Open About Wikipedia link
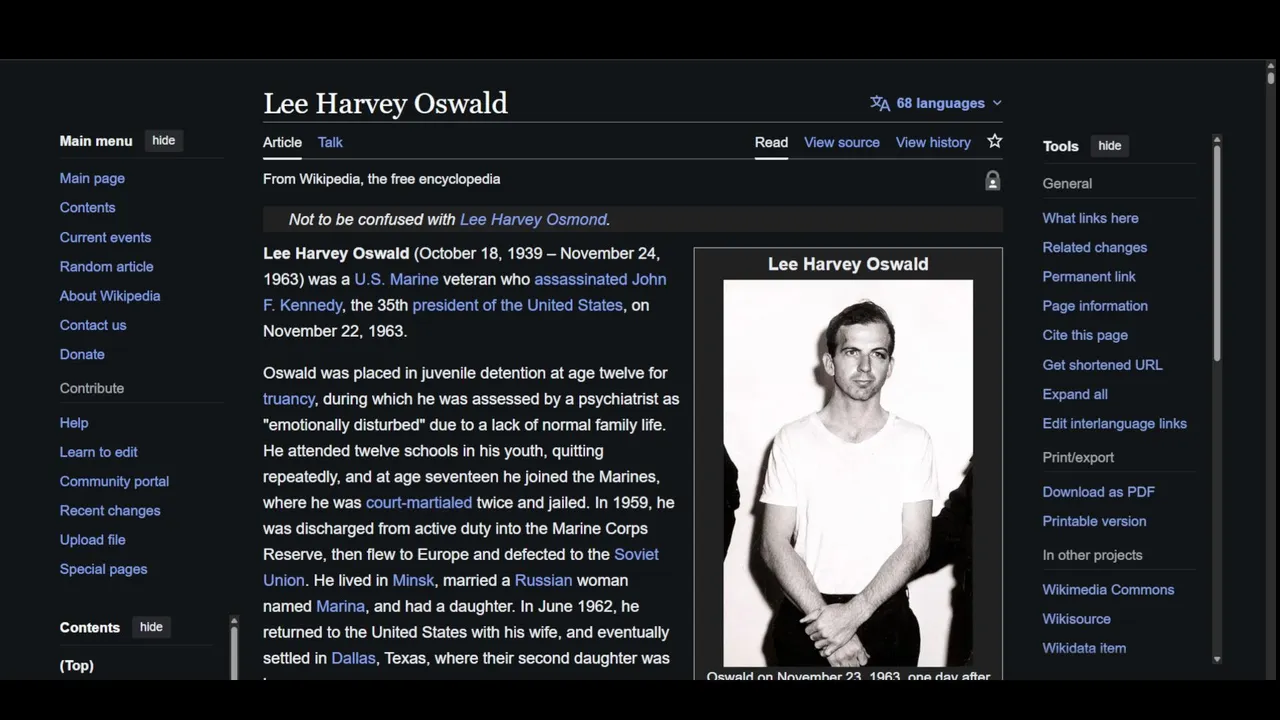 click(110, 295)
